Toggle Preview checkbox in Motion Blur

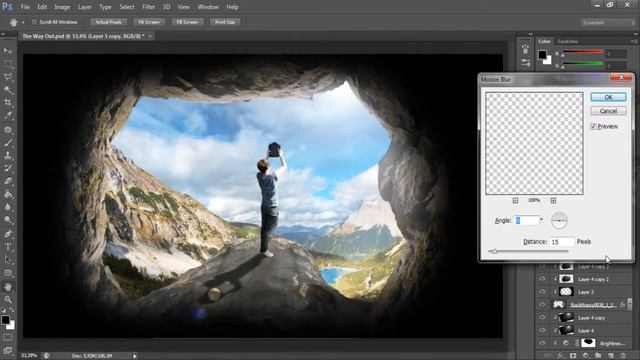[x=593, y=127]
